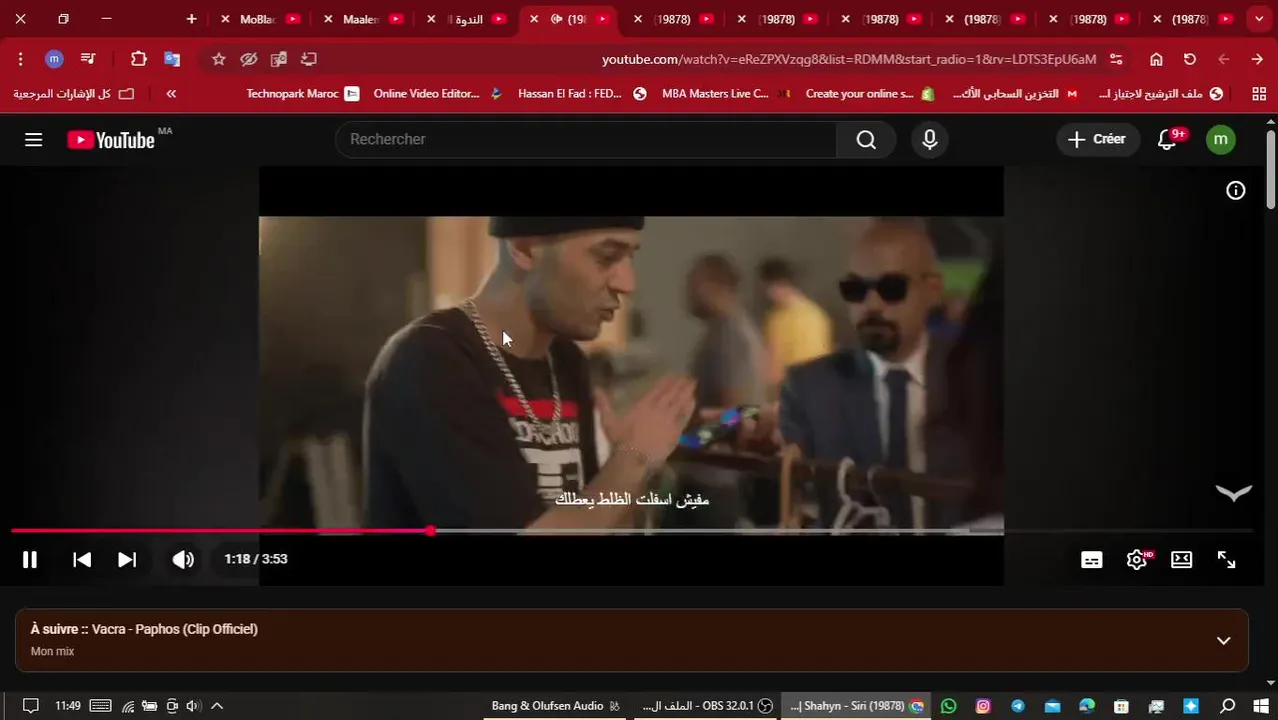This screenshot has height=720, width=1278.
Task: Start voice search with microphone icon
Action: click(930, 140)
